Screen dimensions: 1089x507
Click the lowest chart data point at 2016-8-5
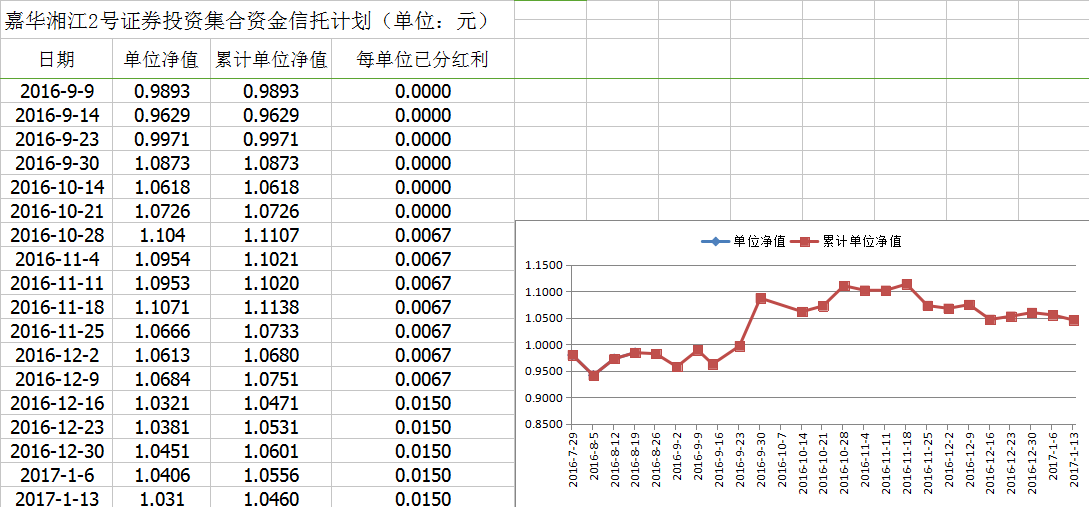594,376
